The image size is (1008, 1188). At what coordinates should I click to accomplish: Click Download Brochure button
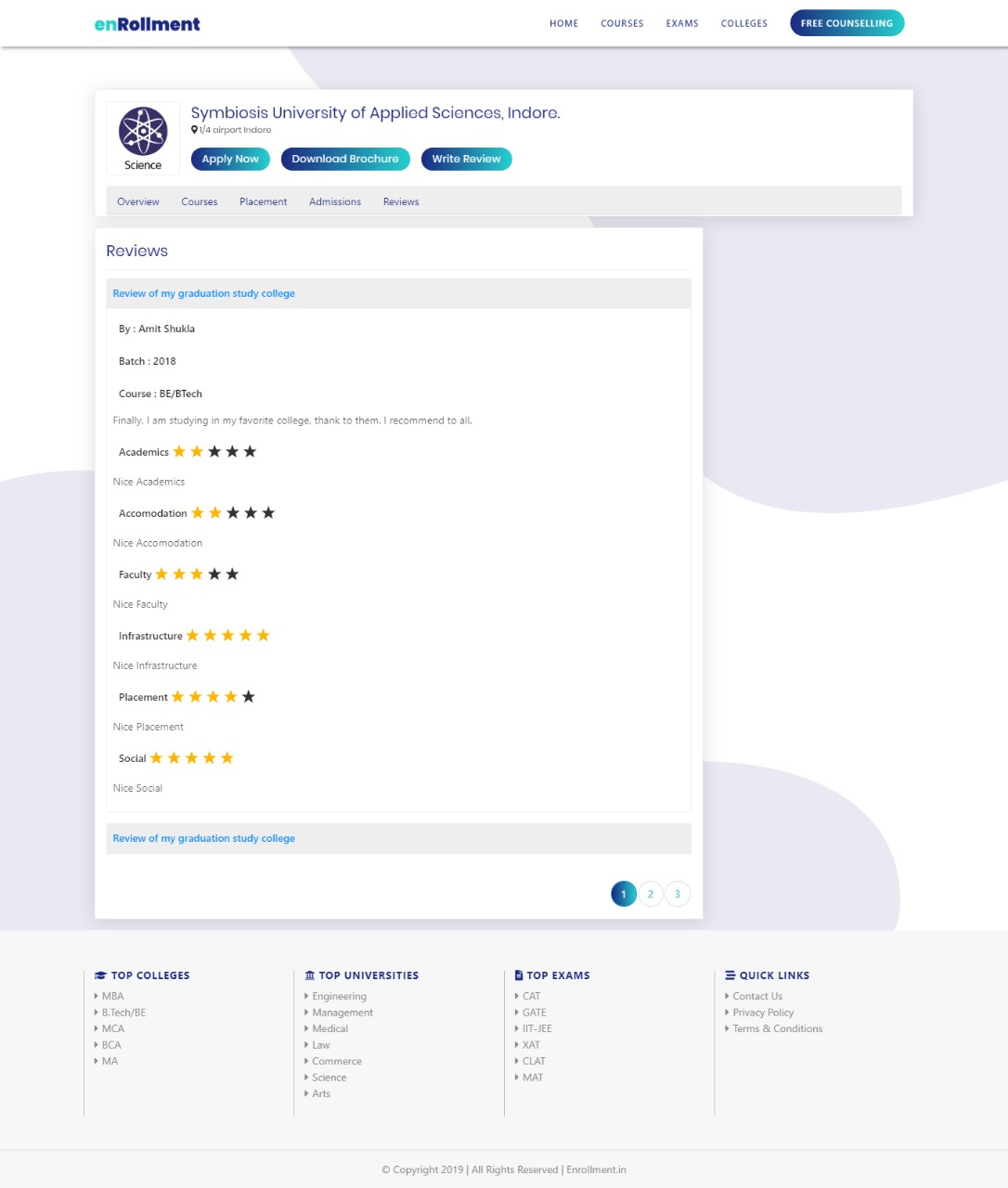pyautogui.click(x=345, y=159)
